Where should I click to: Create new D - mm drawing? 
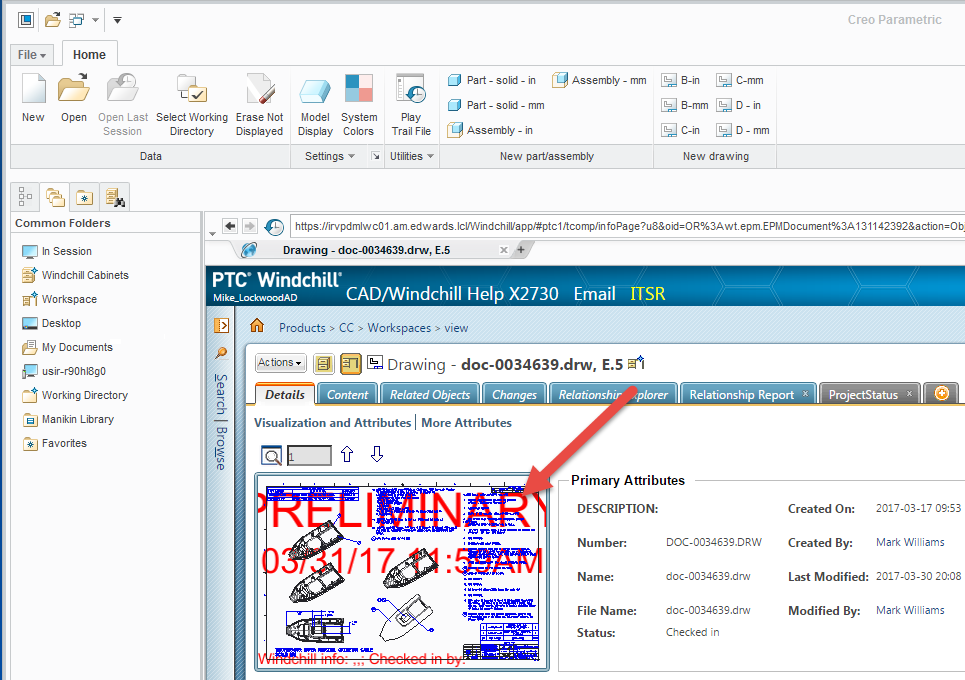[x=743, y=130]
